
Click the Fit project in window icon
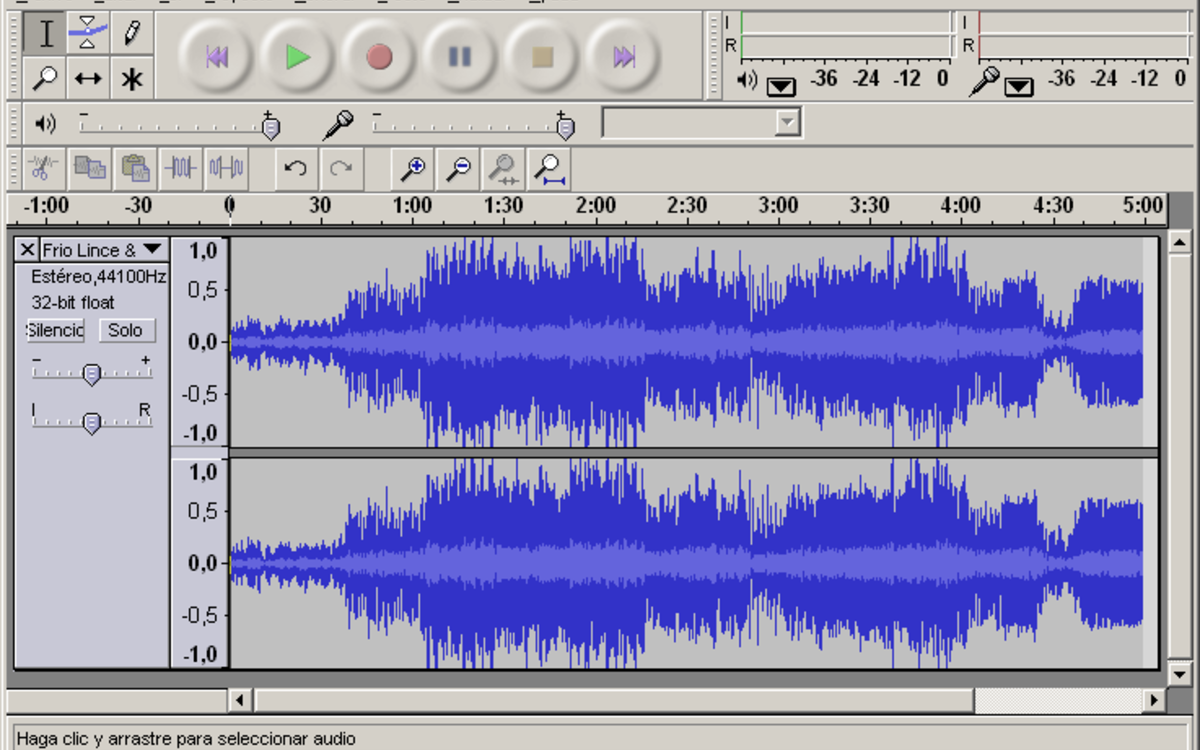point(549,168)
